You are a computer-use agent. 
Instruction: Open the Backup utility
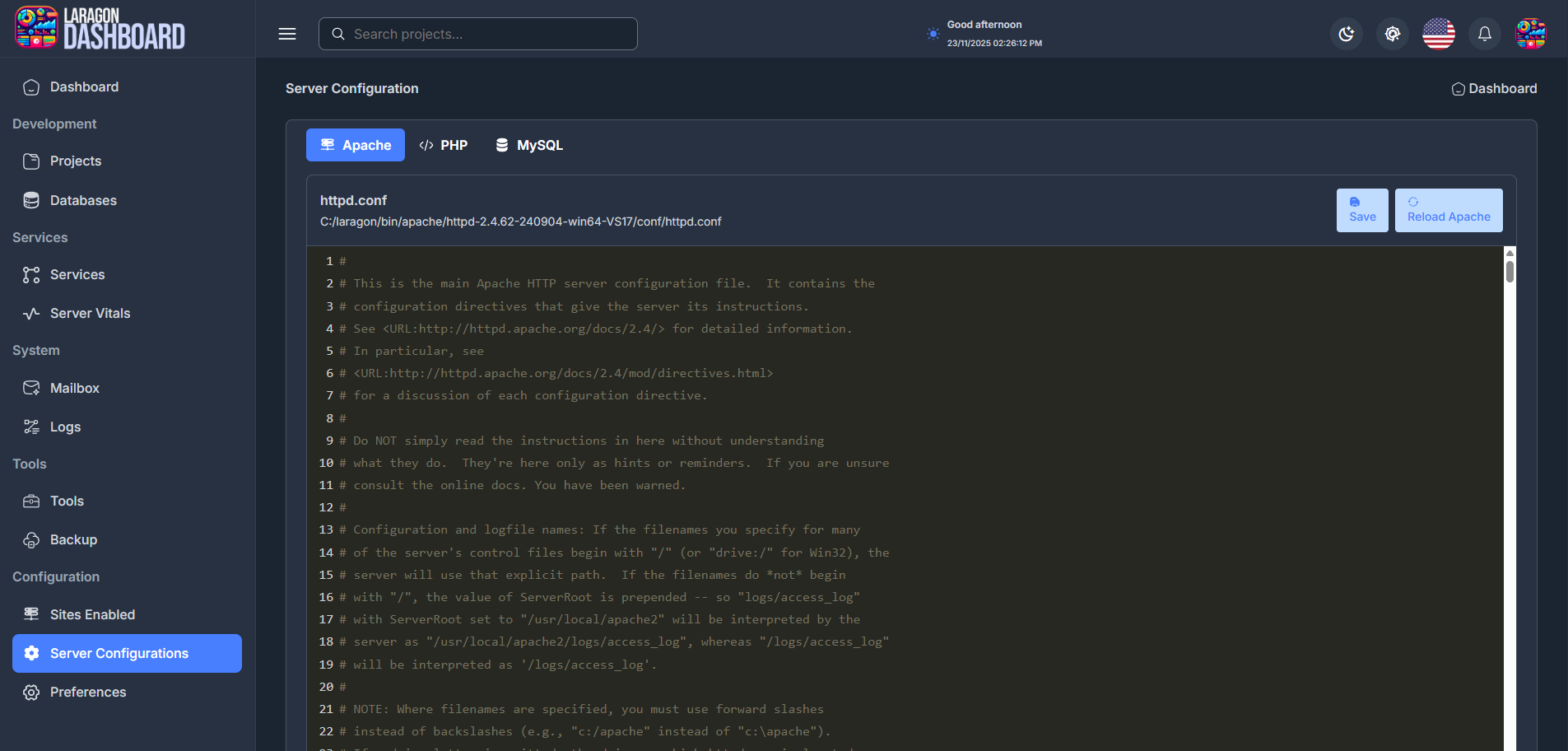click(74, 539)
